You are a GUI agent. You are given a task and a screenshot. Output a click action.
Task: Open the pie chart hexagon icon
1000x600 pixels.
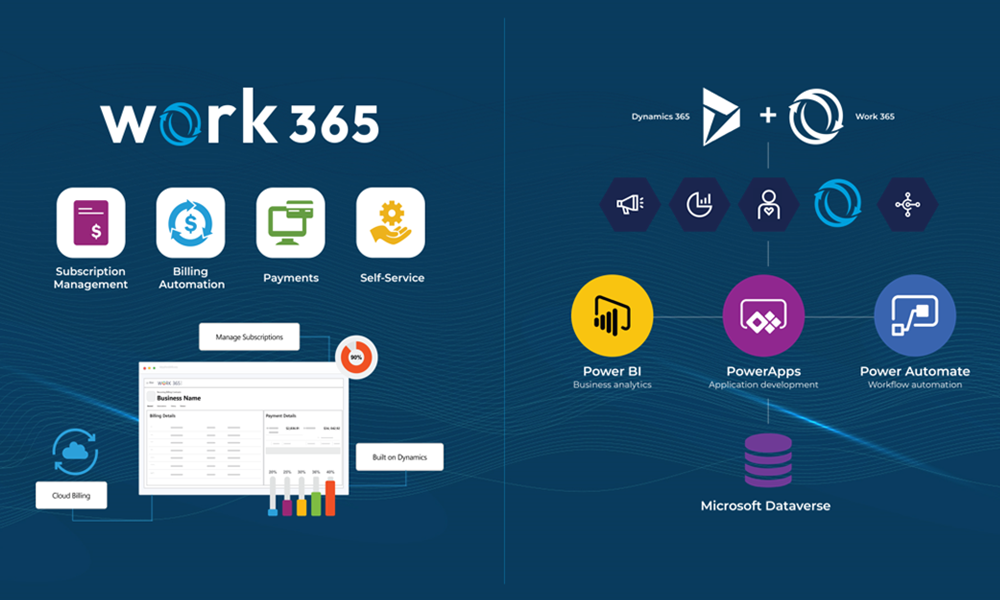coord(699,205)
